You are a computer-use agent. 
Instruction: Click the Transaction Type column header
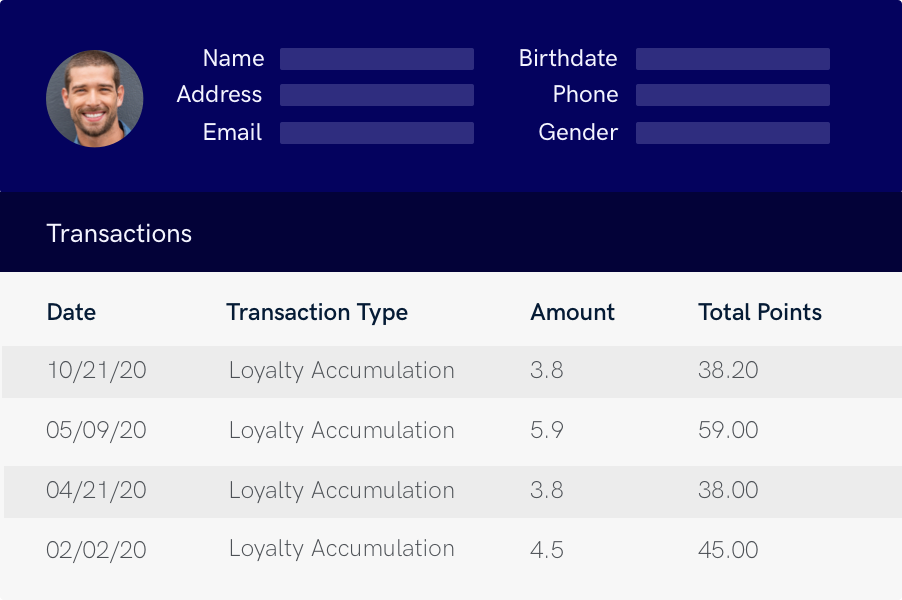pyautogui.click(x=317, y=312)
